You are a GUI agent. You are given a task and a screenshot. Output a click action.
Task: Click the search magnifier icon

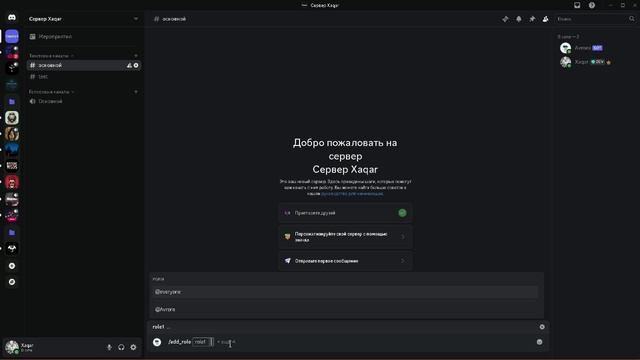point(632,19)
